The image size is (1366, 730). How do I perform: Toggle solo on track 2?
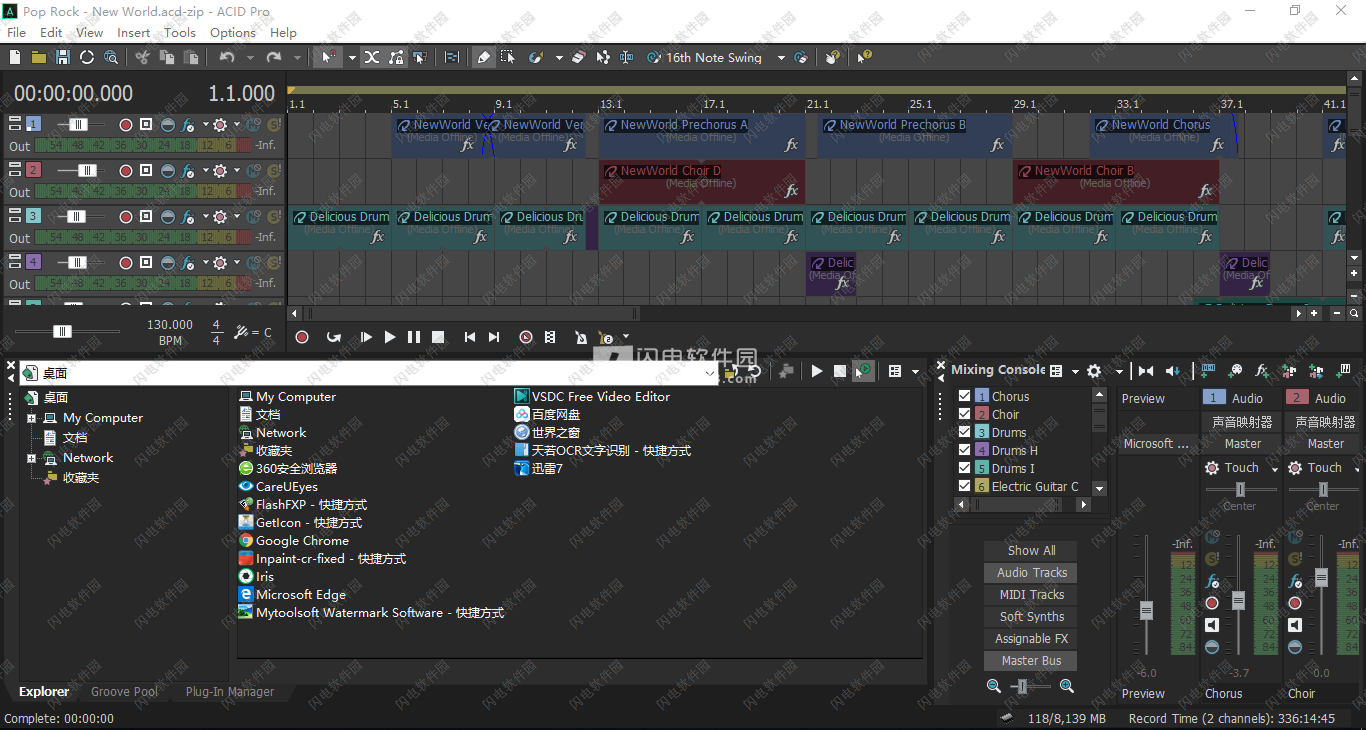[x=274, y=171]
